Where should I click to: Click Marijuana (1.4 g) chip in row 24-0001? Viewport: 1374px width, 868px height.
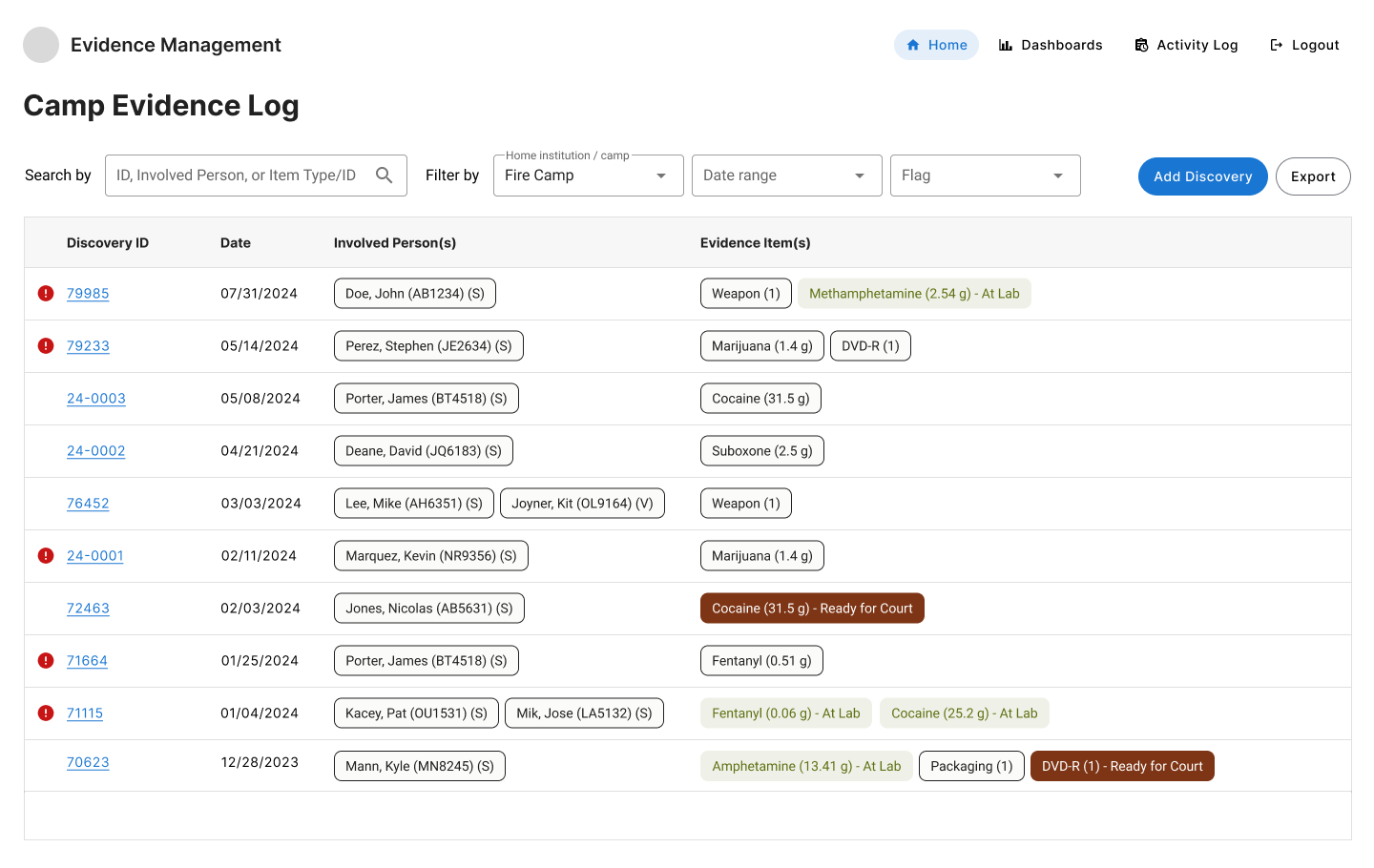[x=762, y=556]
